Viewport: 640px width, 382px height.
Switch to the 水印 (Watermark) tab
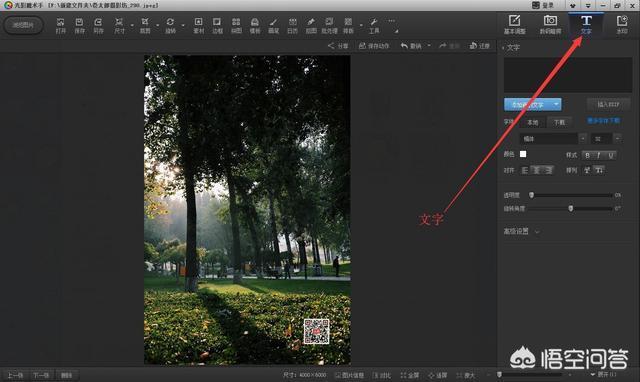click(622, 25)
